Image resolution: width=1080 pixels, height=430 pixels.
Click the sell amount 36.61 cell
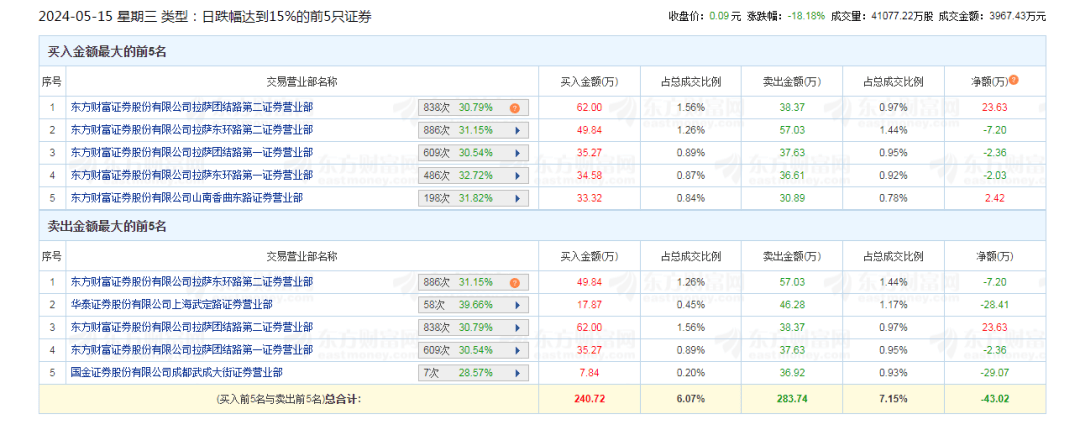click(x=792, y=176)
